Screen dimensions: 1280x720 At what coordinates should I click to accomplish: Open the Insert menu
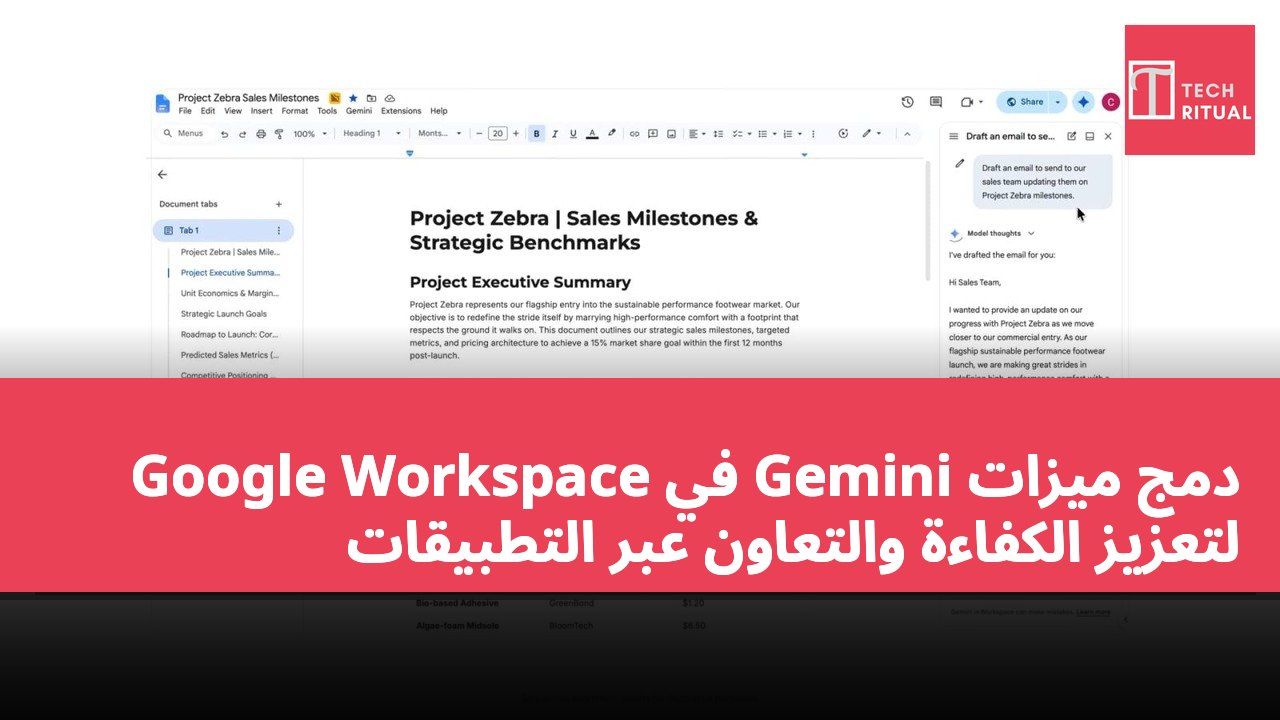pos(261,111)
